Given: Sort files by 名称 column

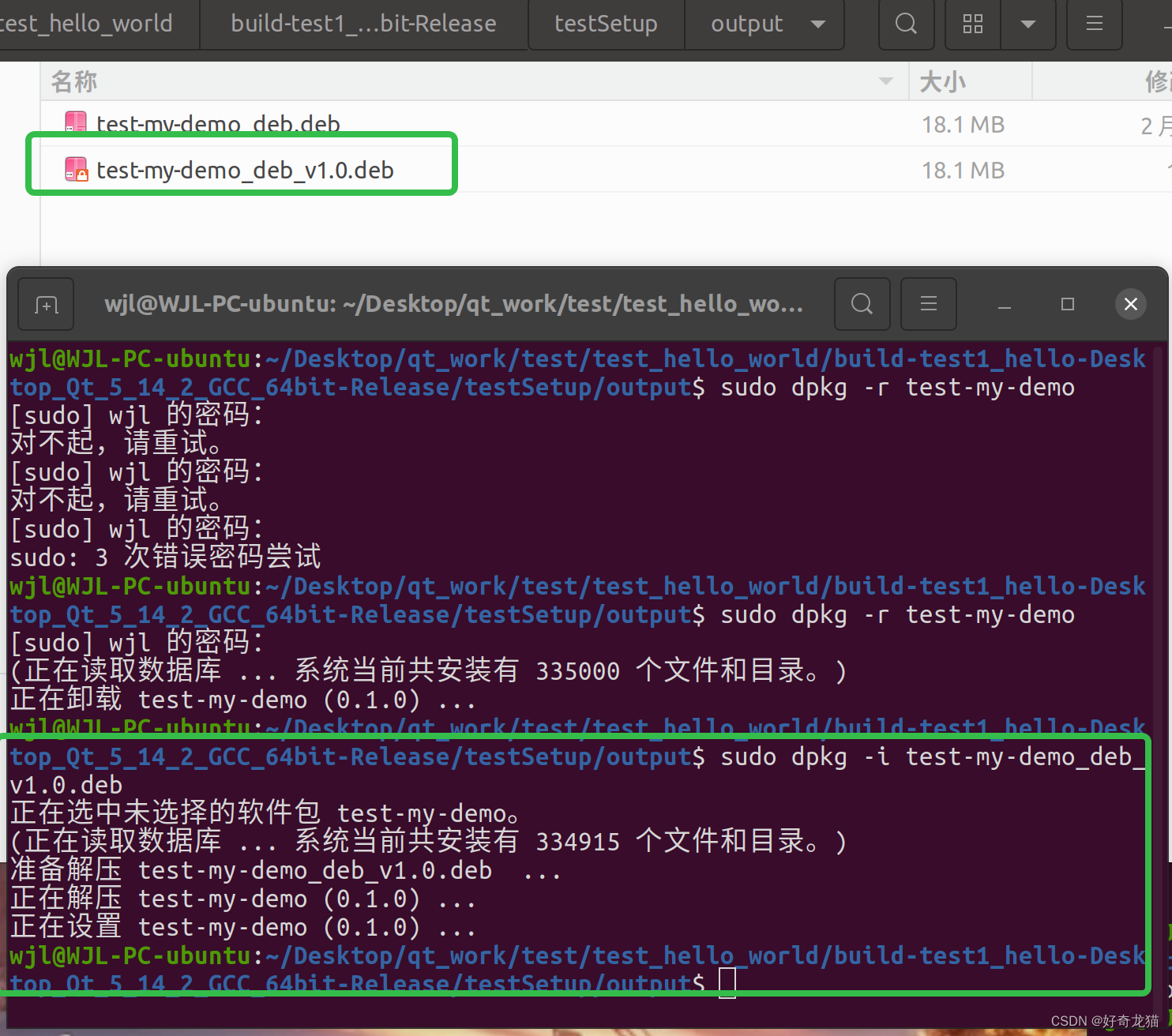Looking at the screenshot, I should pos(474,81).
